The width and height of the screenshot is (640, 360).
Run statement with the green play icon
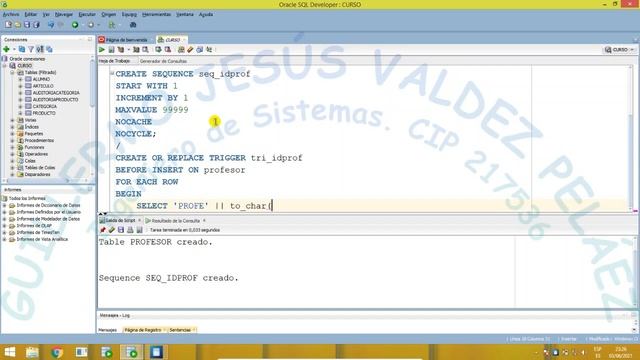tap(102, 50)
